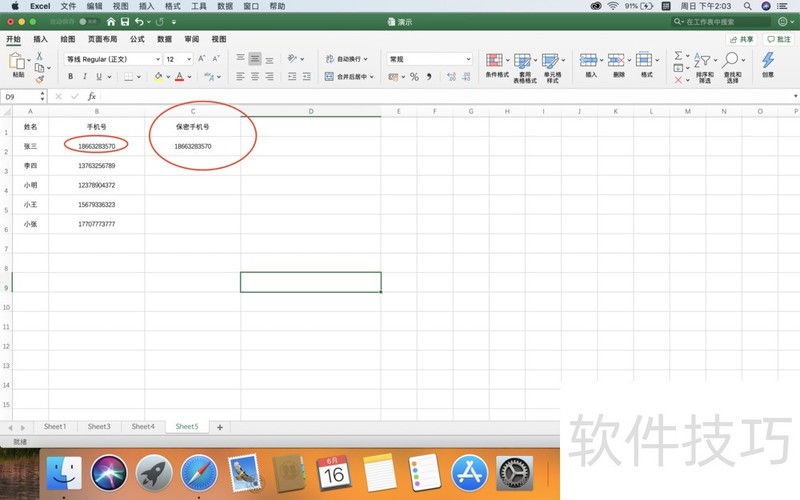The width and height of the screenshot is (800, 500).
Task: Click the Cut scissors icon
Action: pos(39,56)
